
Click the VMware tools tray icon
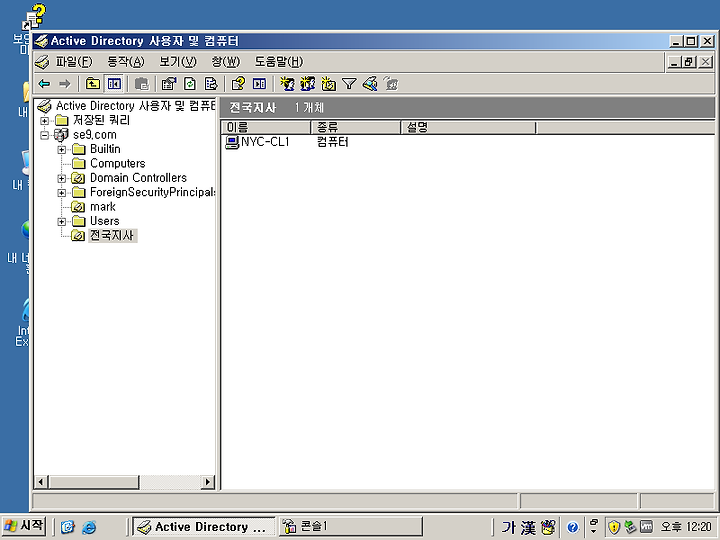point(646,527)
